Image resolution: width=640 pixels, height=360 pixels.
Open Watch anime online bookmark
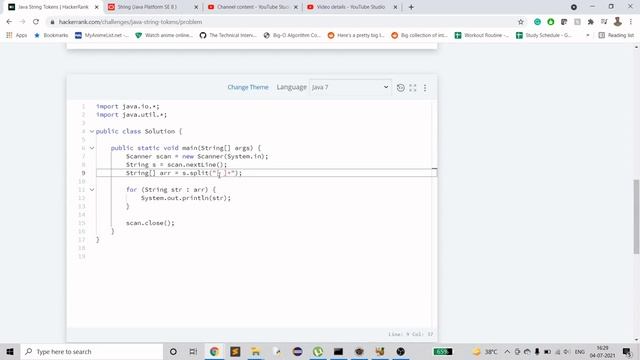click(164, 36)
